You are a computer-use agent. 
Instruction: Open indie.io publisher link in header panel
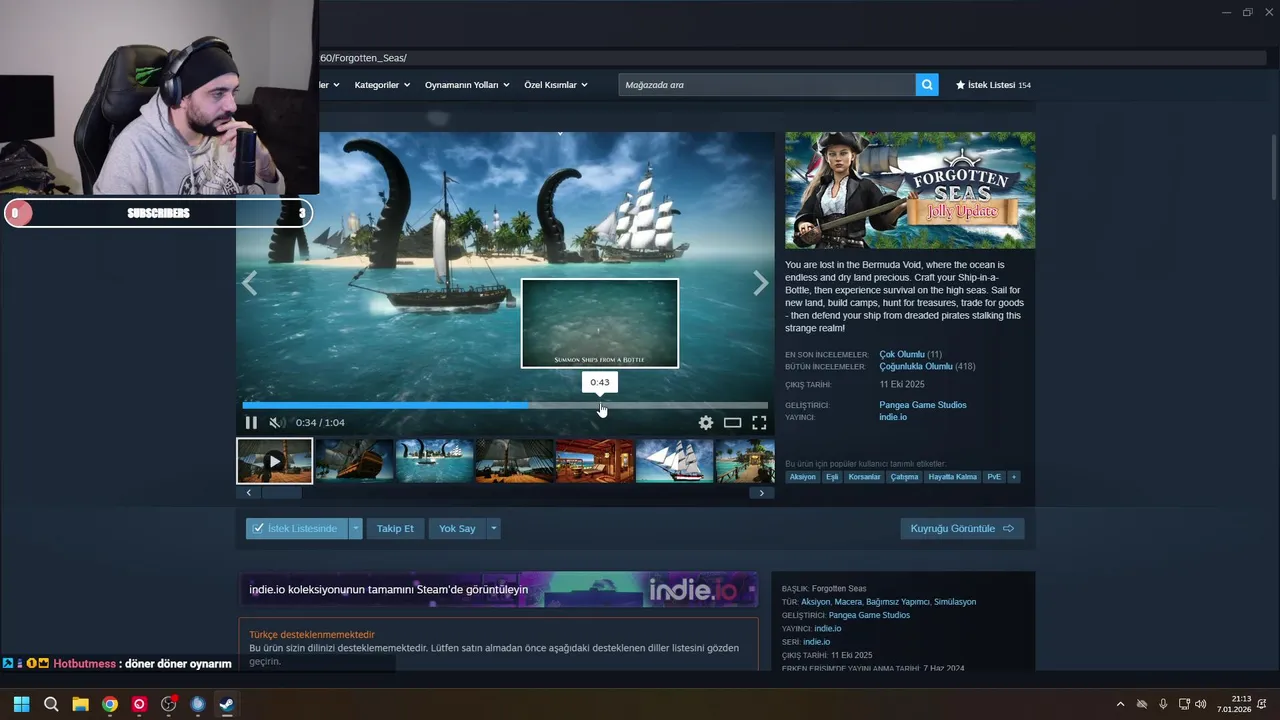pyautogui.click(x=893, y=417)
